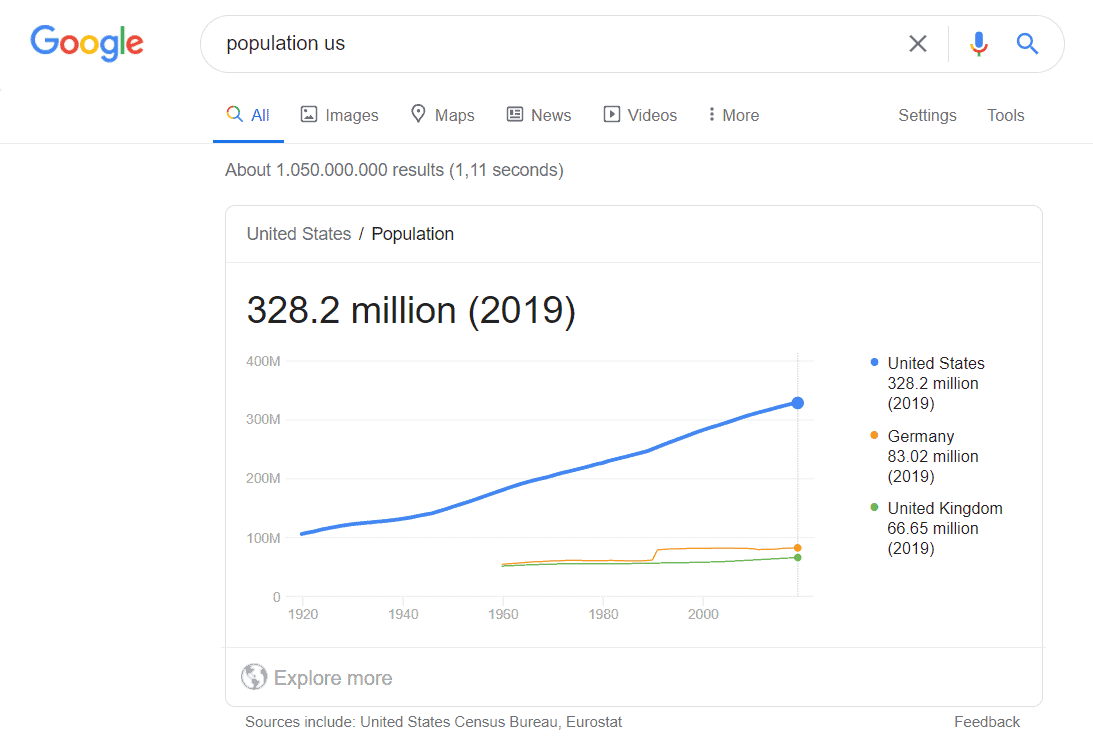Screen dimensions: 1093x744
Task: Open News search via its newspaper icon
Action: 514,114
